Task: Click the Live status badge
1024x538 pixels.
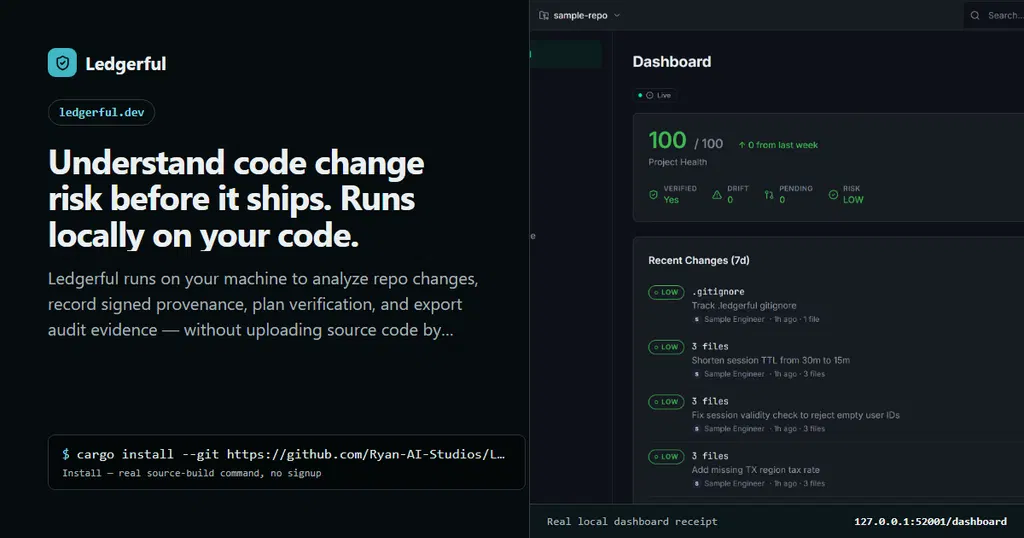Action: pyautogui.click(x=655, y=95)
